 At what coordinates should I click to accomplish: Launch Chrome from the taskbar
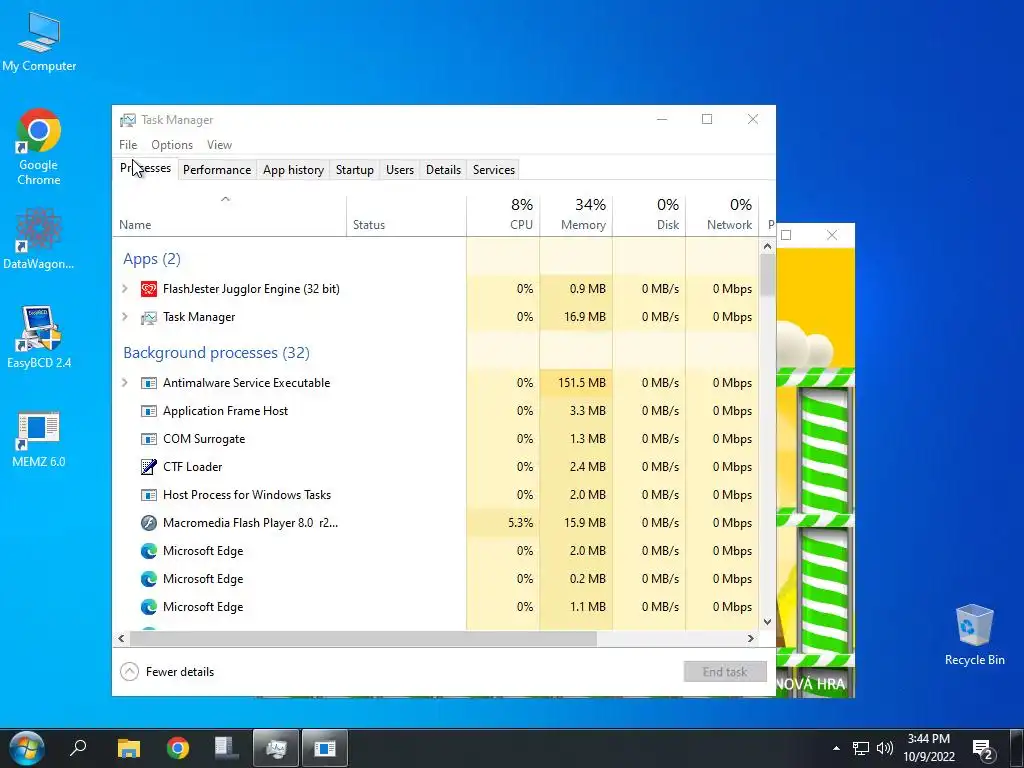178,748
